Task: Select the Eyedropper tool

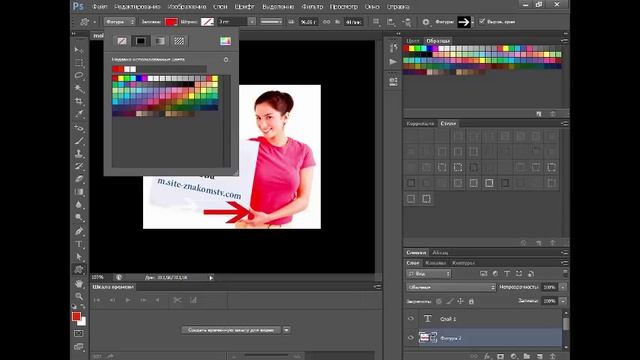Action: [x=79, y=113]
